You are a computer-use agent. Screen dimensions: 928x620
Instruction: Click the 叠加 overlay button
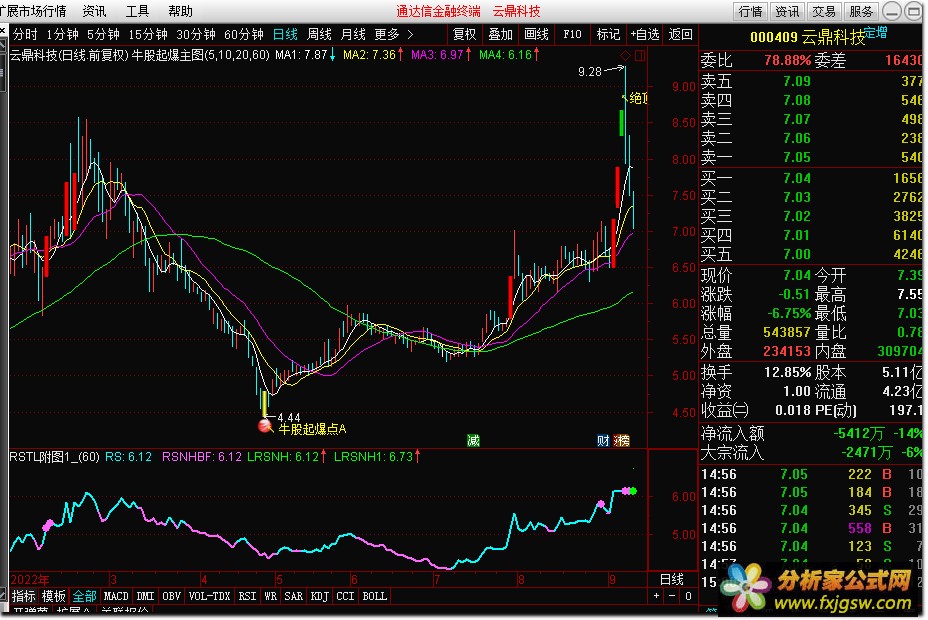pyautogui.click(x=500, y=34)
